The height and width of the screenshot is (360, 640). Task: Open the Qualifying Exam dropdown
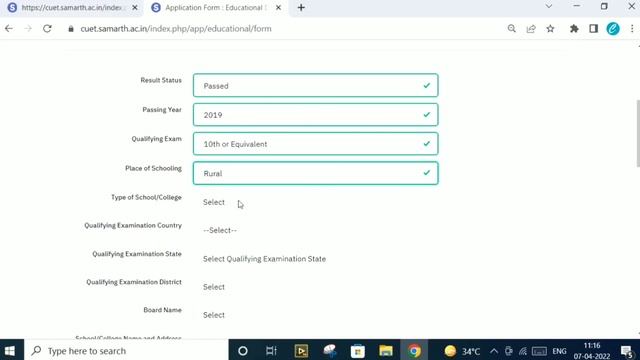(x=316, y=144)
